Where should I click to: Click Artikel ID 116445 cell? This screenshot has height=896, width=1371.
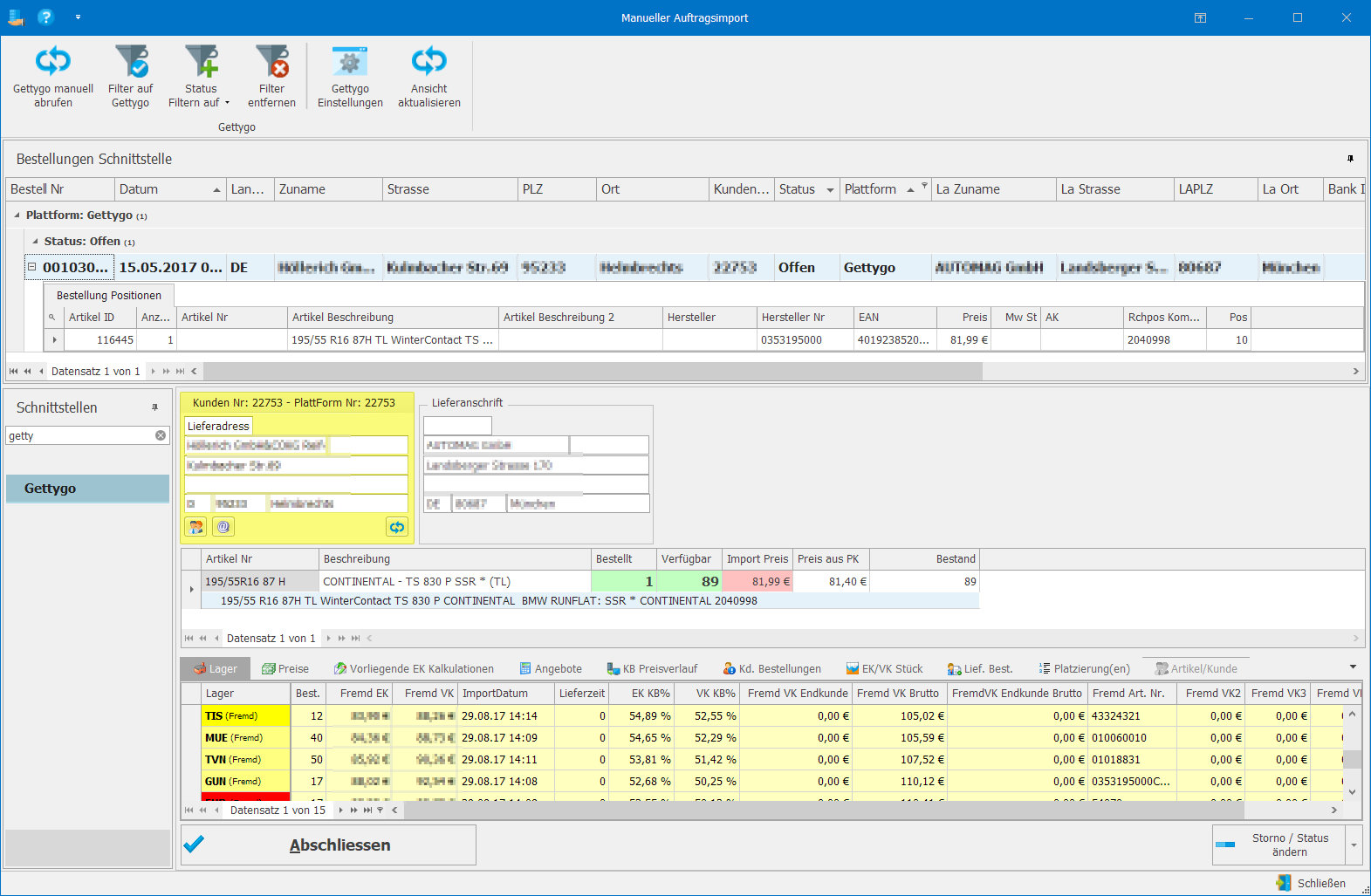pyautogui.click(x=99, y=339)
